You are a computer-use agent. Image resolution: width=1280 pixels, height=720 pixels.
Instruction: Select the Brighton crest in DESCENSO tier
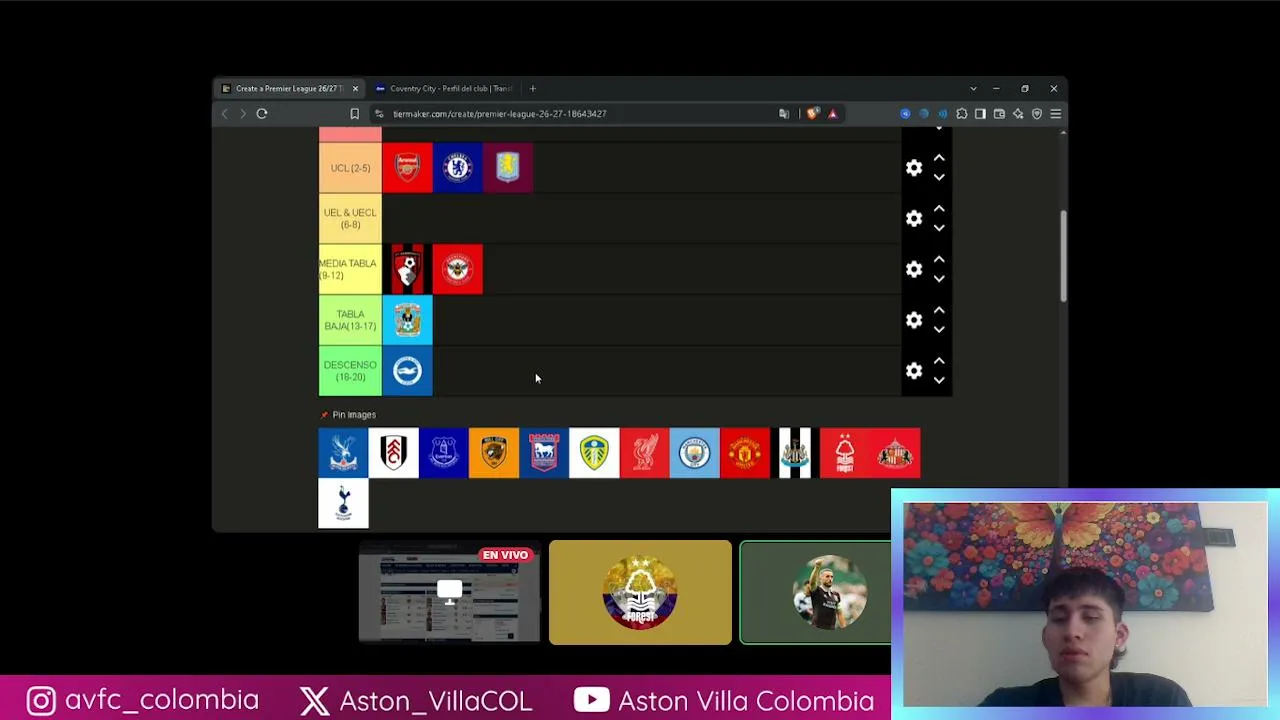(407, 371)
